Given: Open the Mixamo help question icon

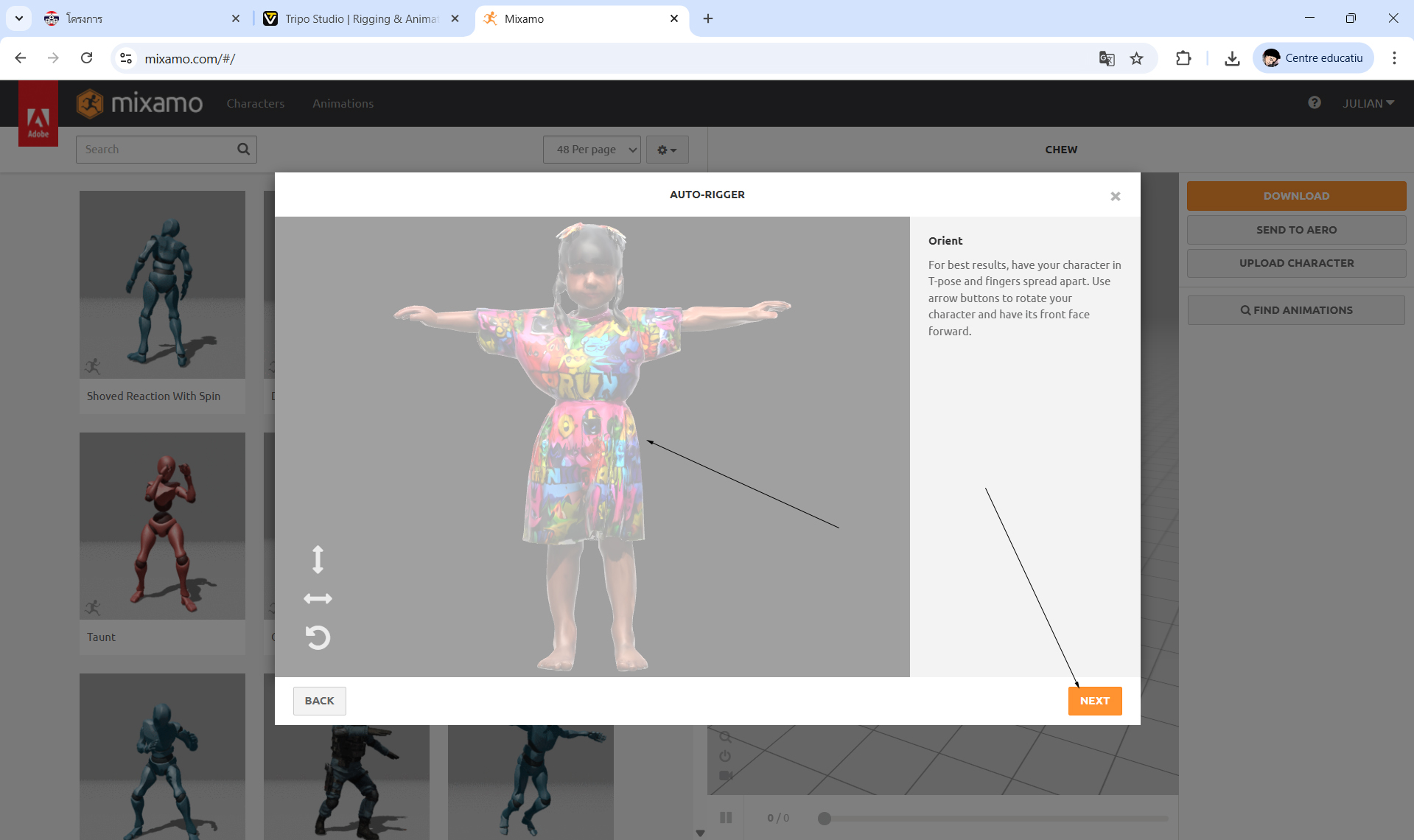Looking at the screenshot, I should (x=1314, y=103).
